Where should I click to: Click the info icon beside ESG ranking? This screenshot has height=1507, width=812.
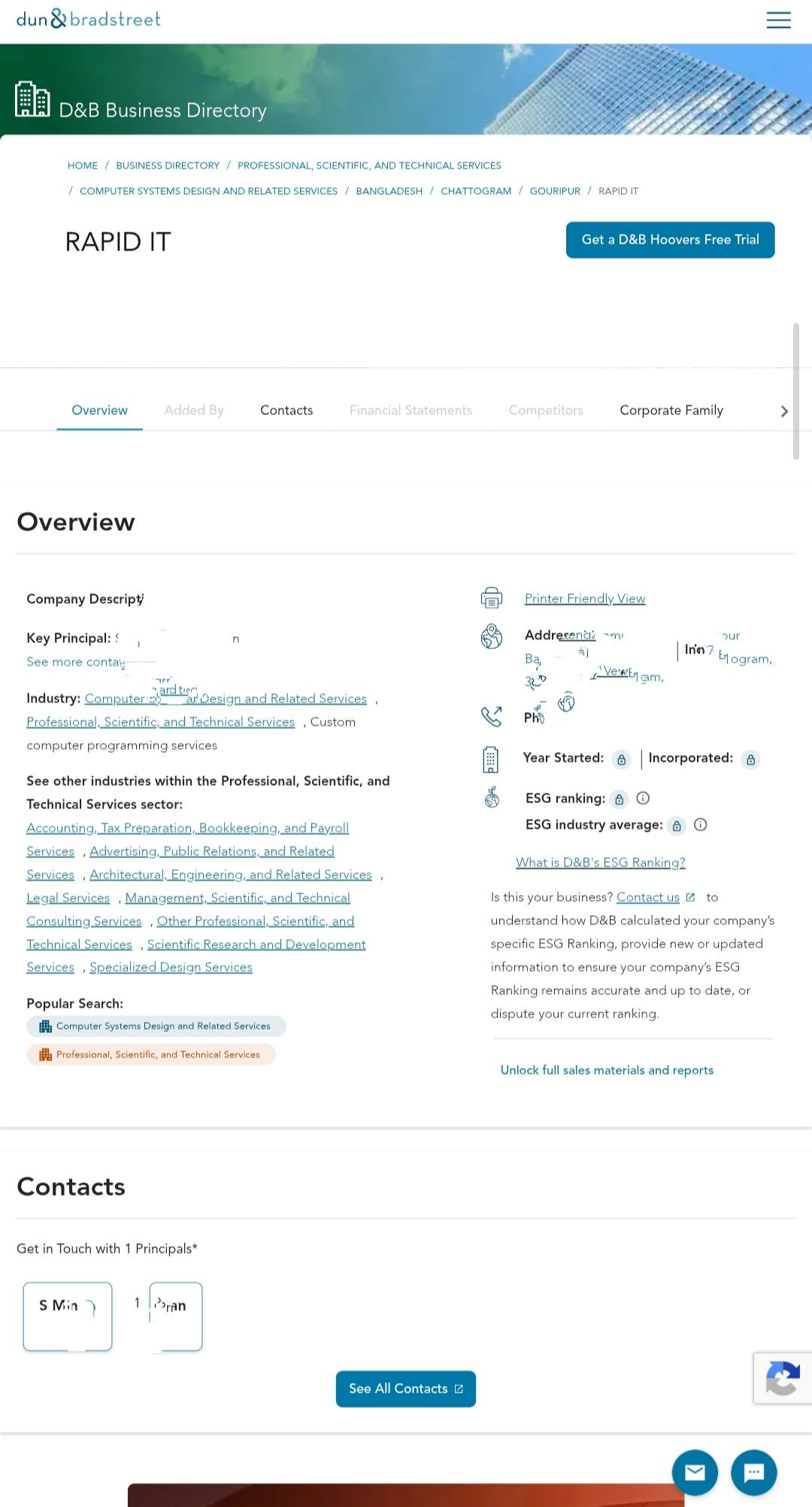[x=643, y=798]
